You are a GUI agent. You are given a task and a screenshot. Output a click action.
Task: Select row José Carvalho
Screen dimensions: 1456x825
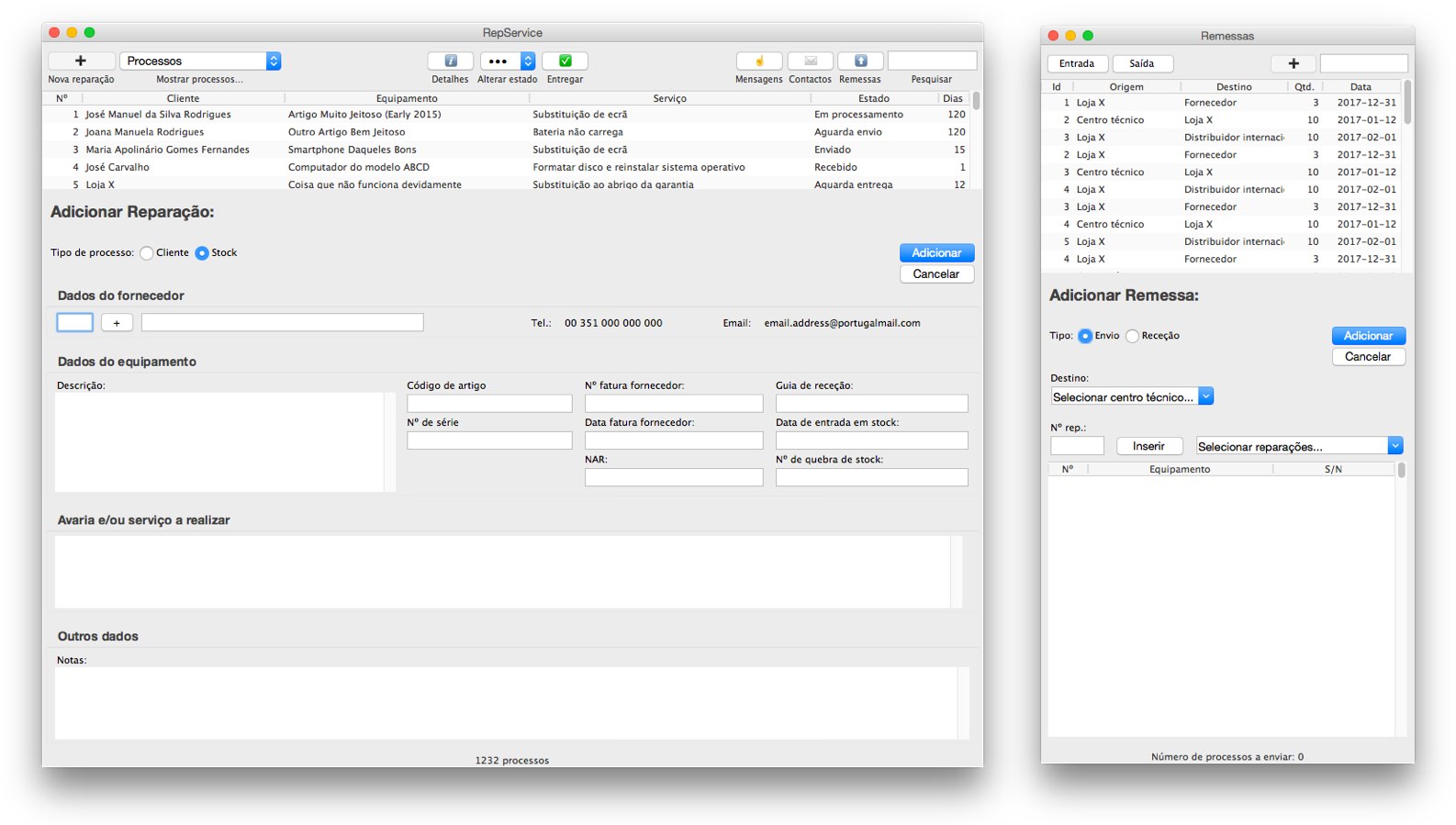507,167
